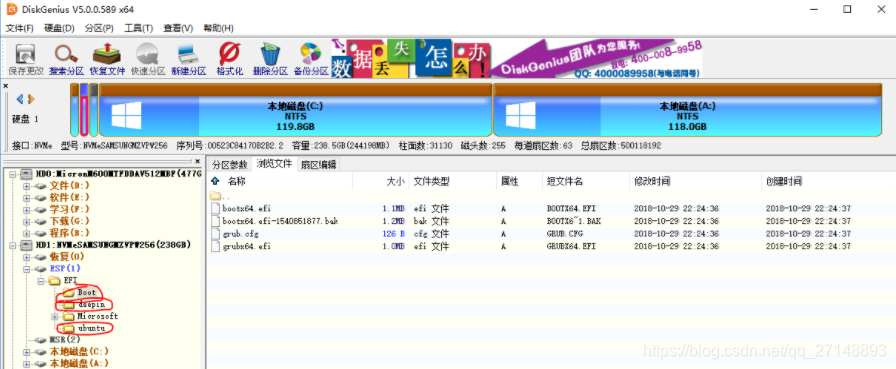896x369 pixels.
Task: Select the MSR(2) partition in tree
Action: pyautogui.click(x=65, y=340)
